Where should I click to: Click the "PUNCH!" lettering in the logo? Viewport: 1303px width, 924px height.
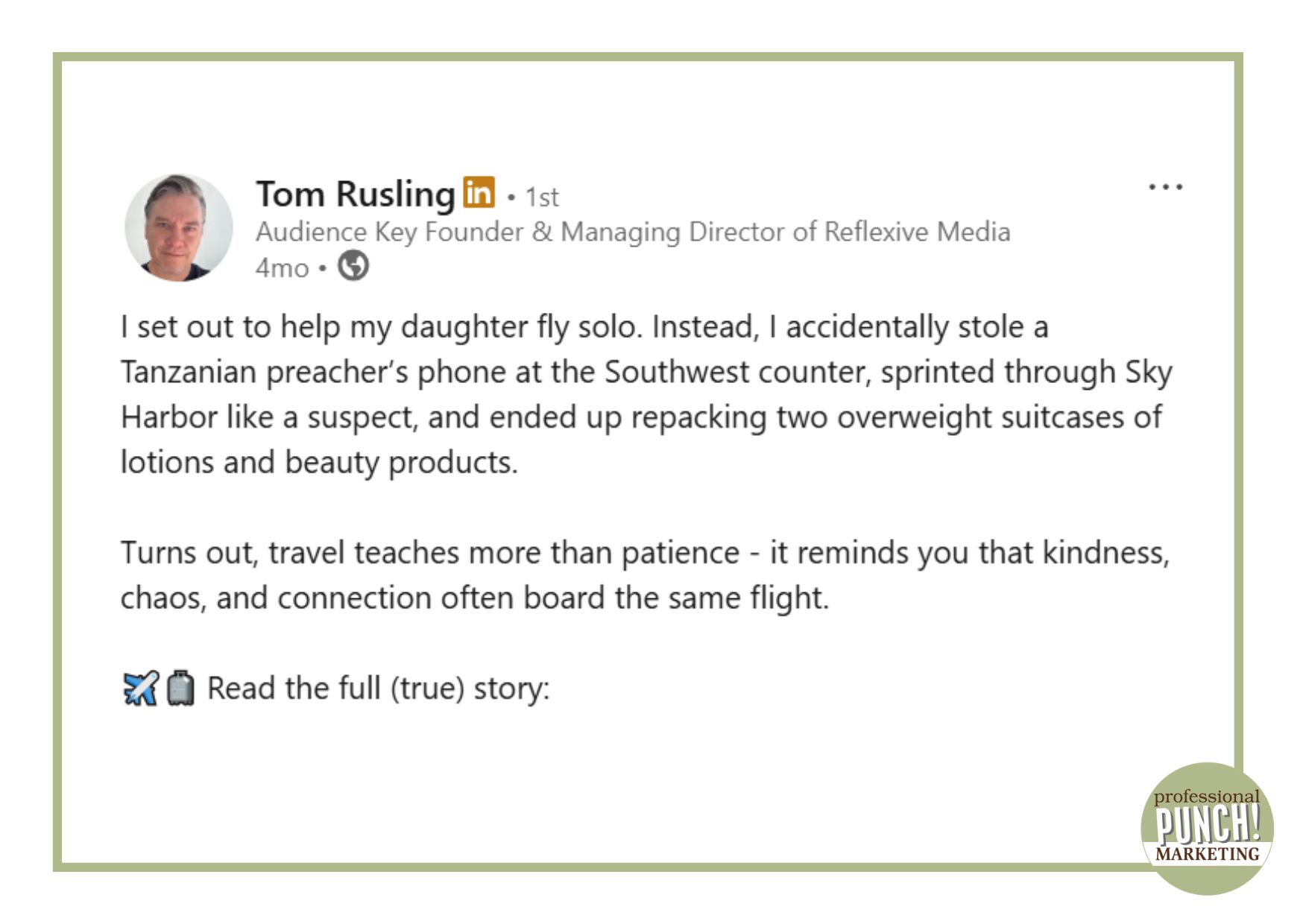[x=1207, y=824]
